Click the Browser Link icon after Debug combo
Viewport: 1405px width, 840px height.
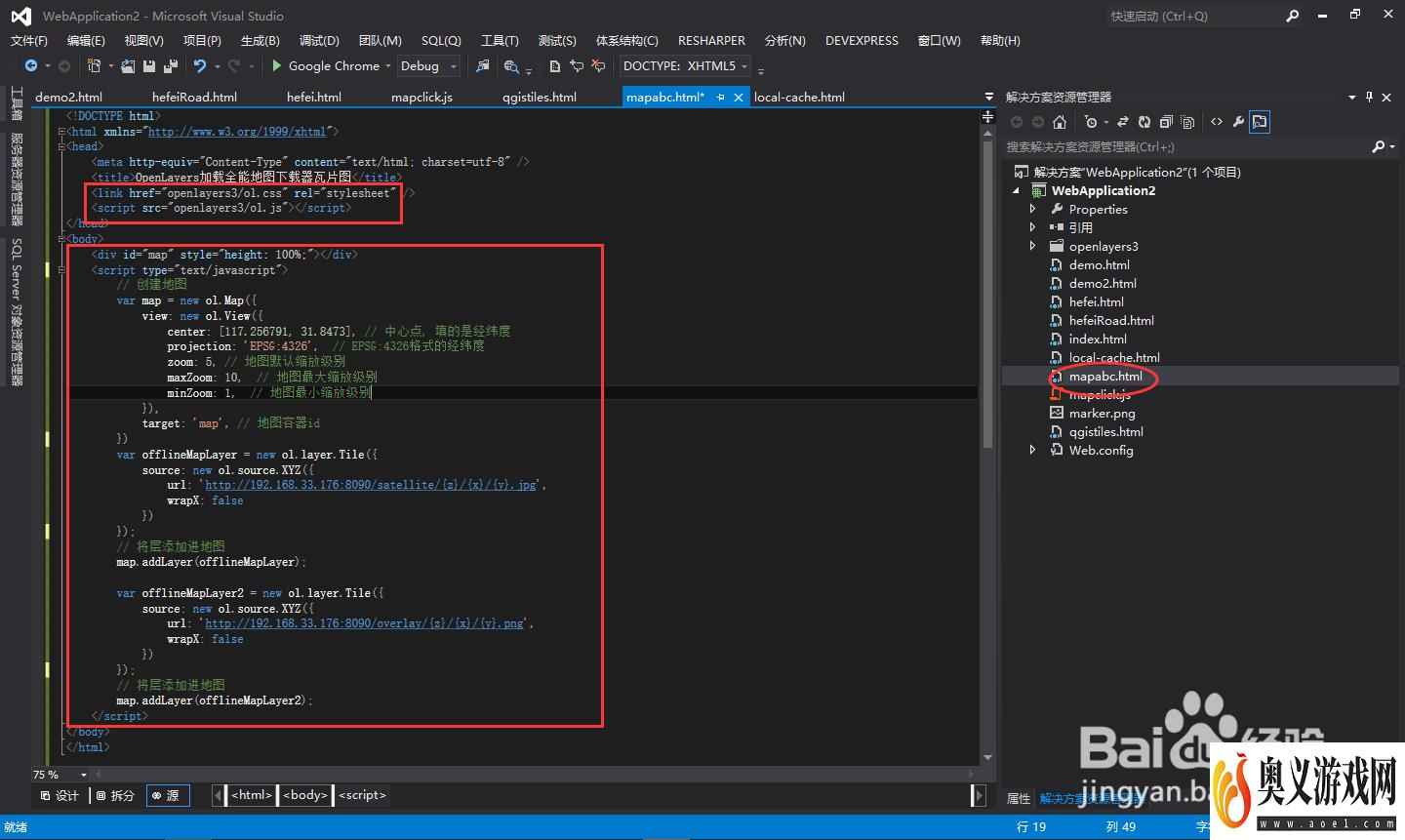482,65
